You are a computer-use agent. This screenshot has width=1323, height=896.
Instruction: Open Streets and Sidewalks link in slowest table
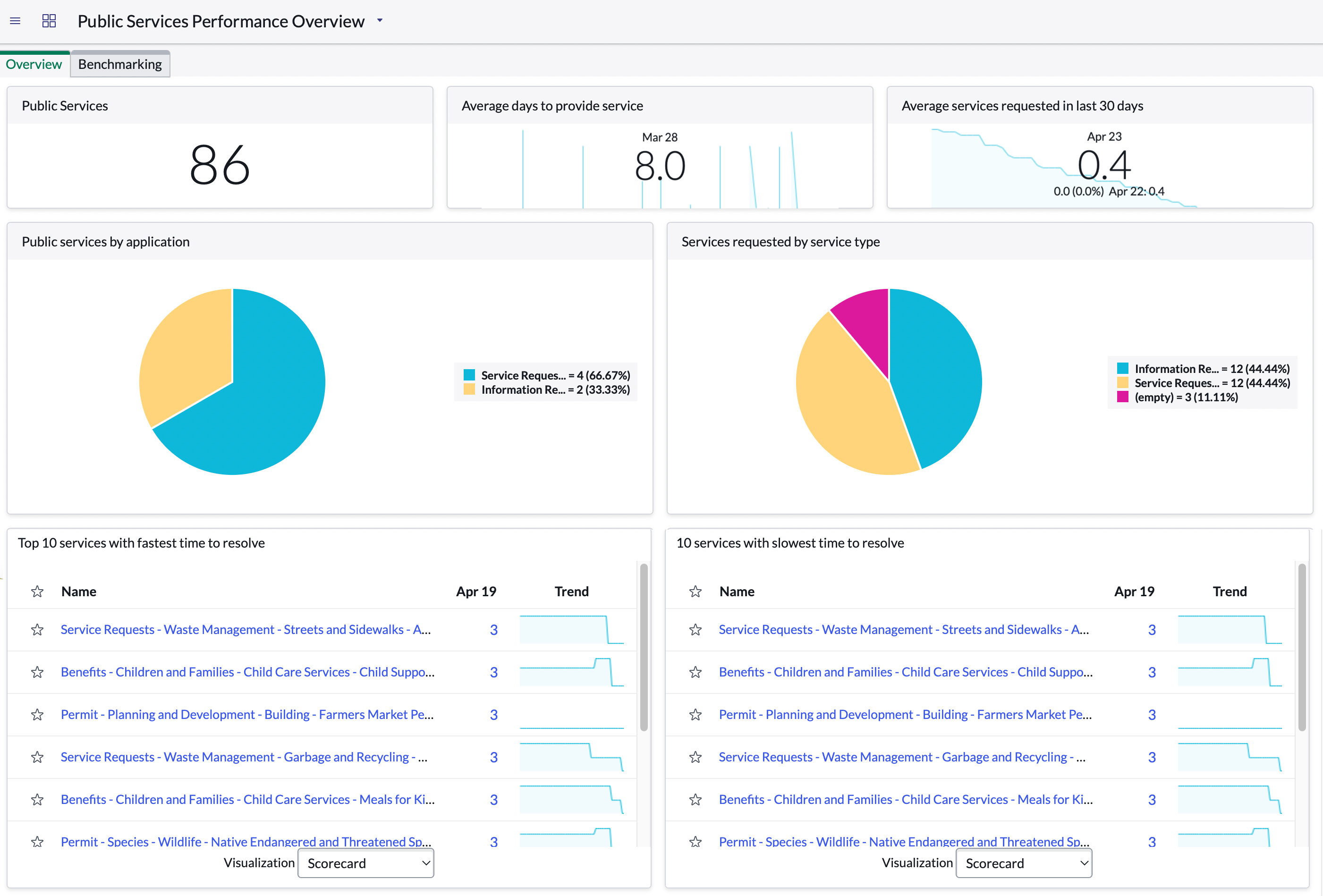[x=904, y=630]
